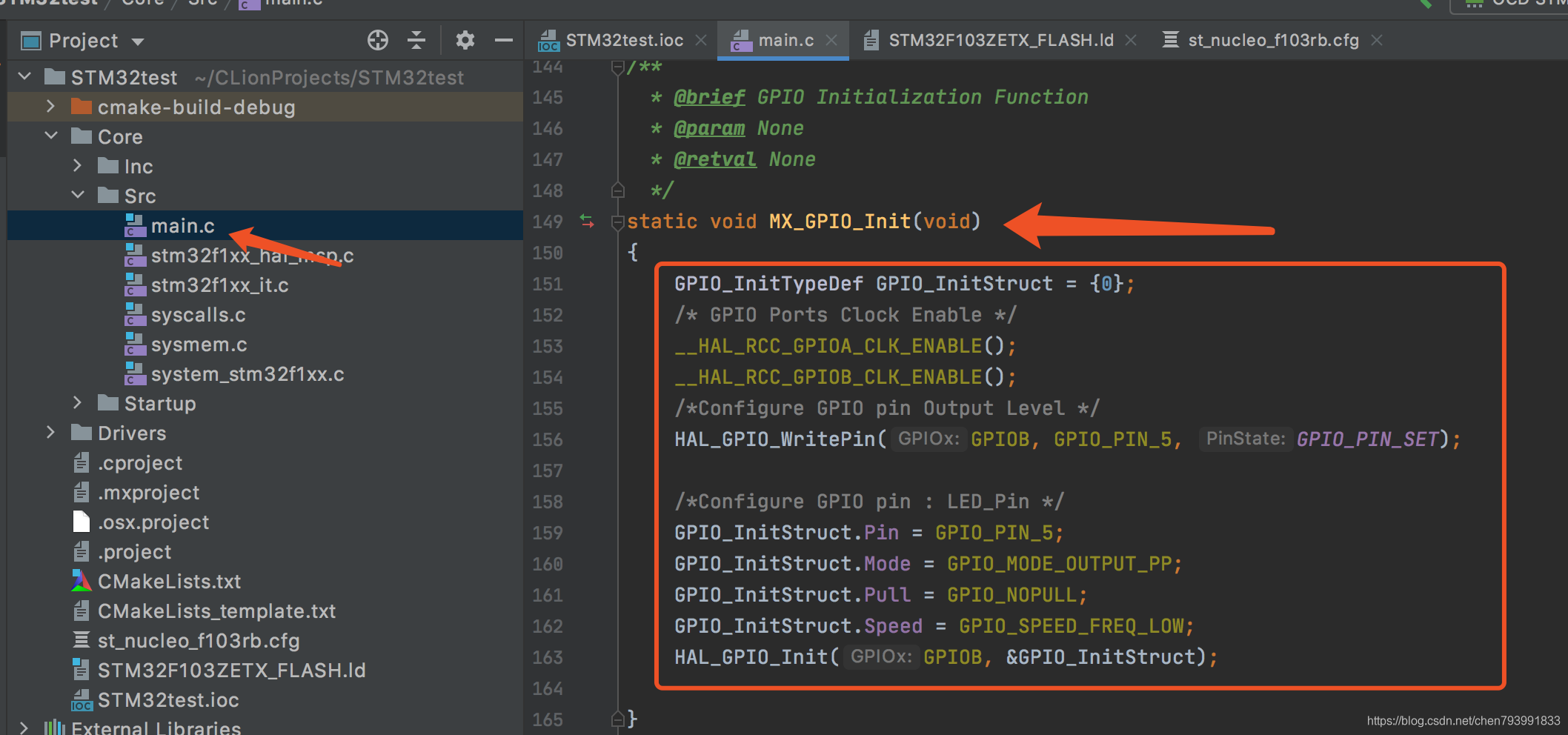Viewport: 1568px width, 735px height.
Task: Click the Project panel window icon
Action: pyautogui.click(x=31, y=41)
